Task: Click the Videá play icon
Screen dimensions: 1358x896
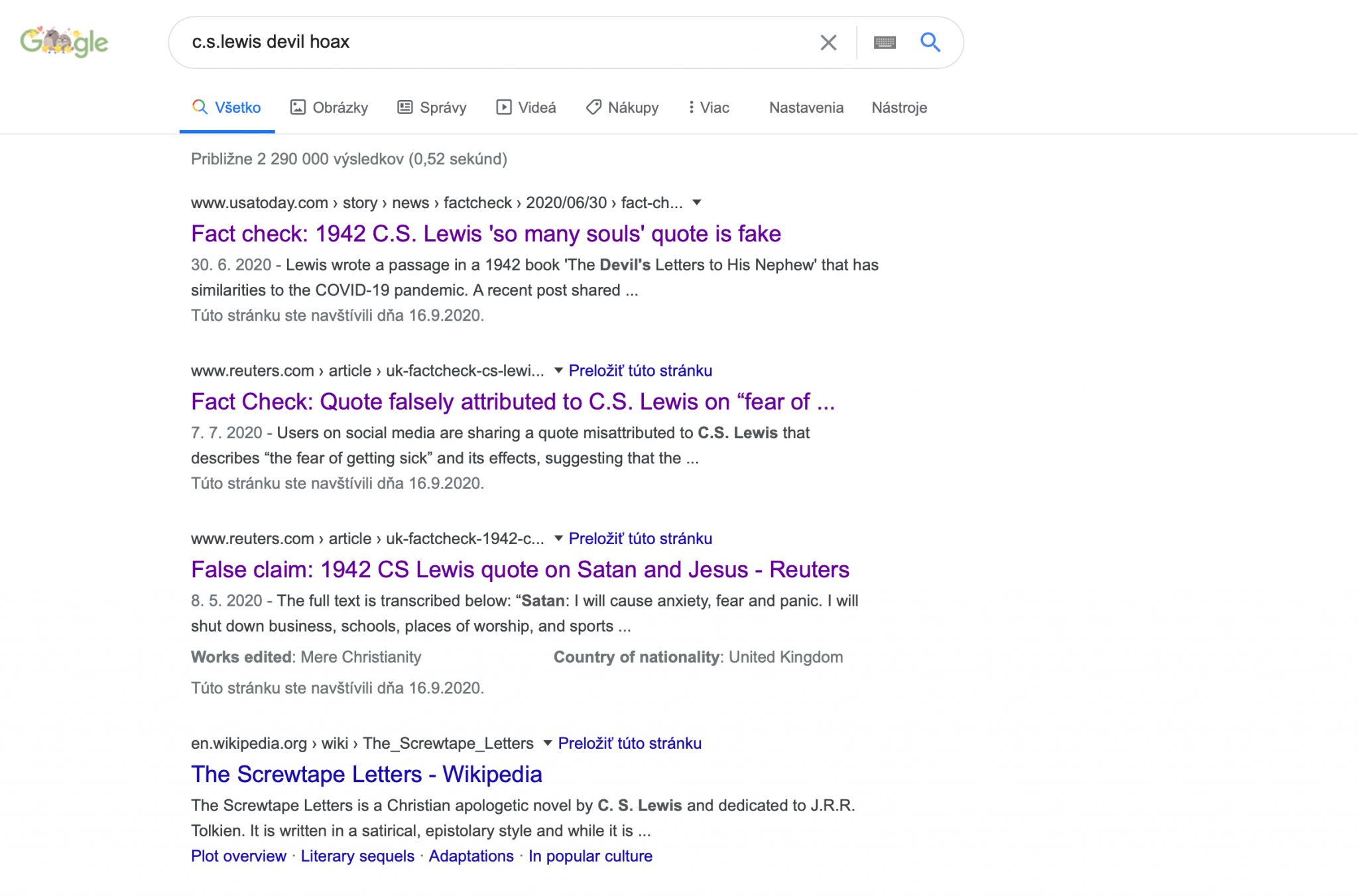Action: pyautogui.click(x=503, y=107)
